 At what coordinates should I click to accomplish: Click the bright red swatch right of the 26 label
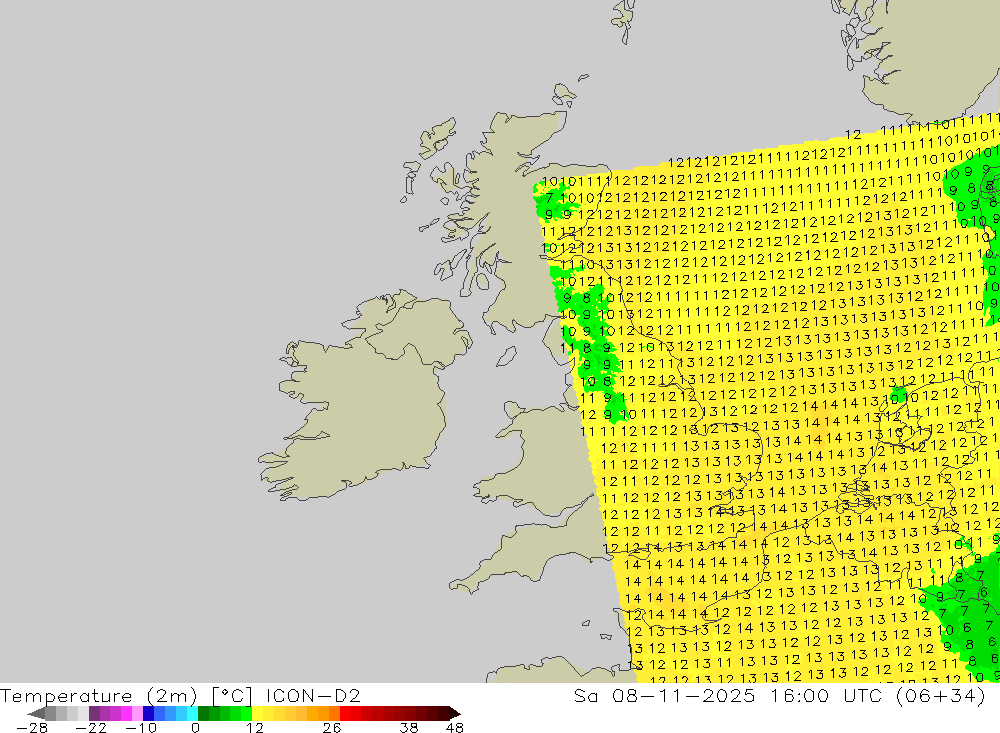click(345, 713)
